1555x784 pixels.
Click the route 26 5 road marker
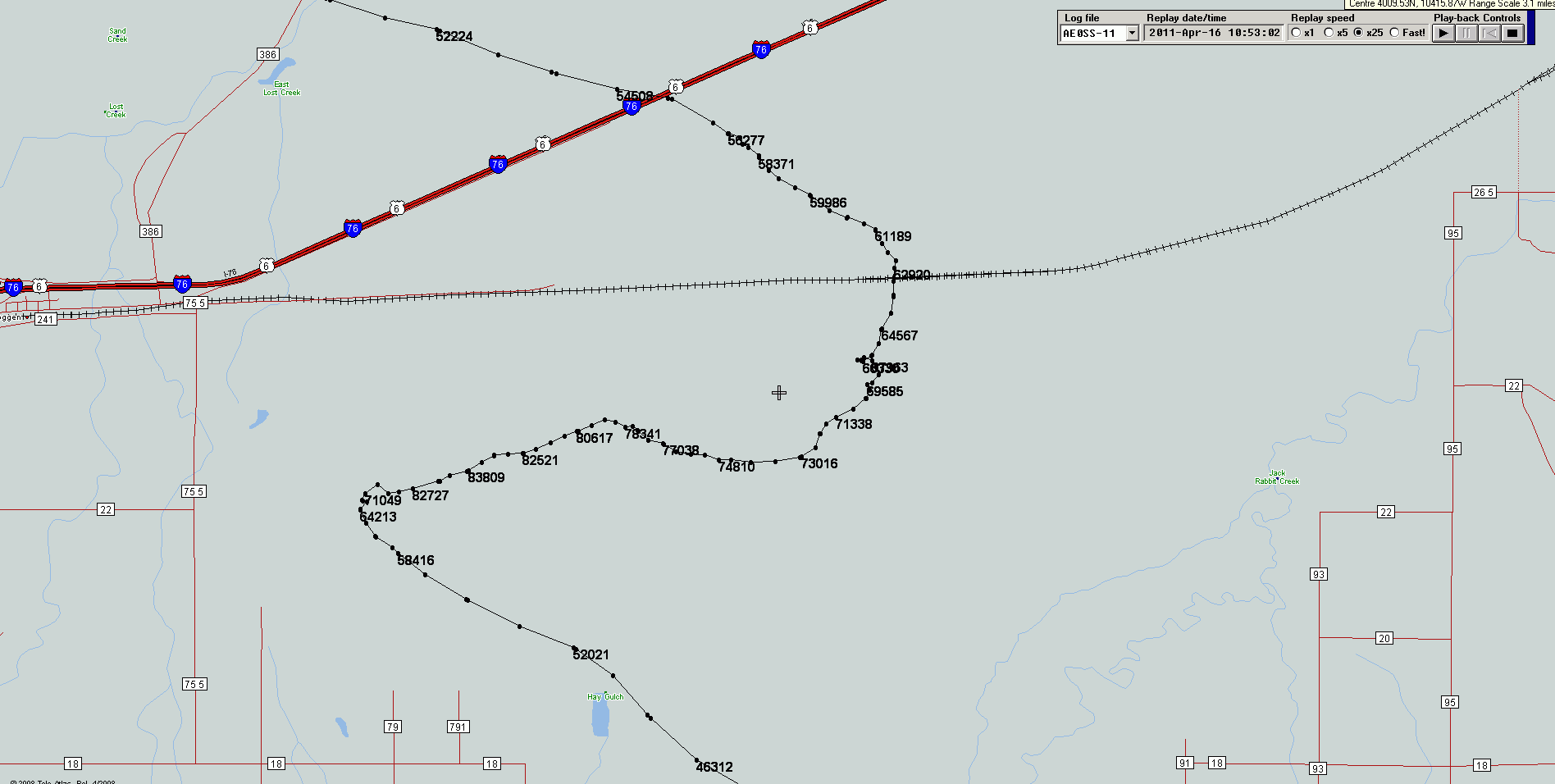coord(1484,192)
